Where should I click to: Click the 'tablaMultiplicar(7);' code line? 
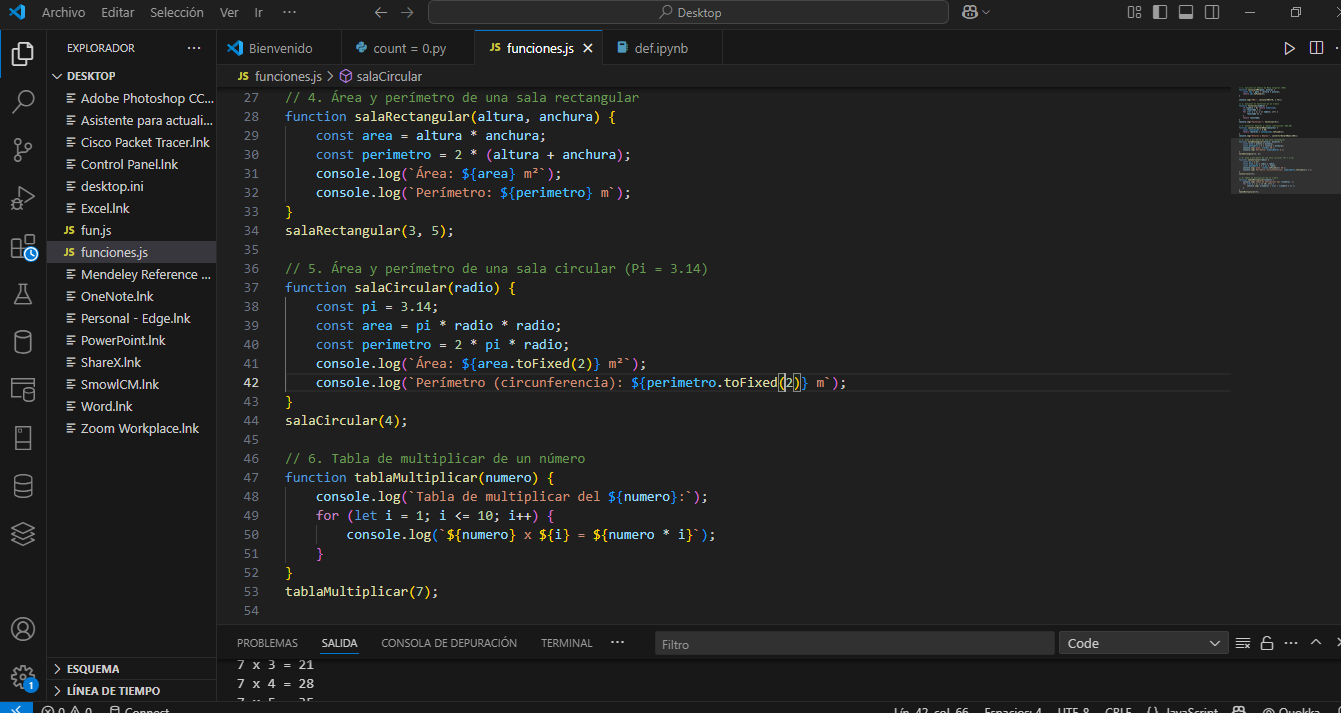362,592
